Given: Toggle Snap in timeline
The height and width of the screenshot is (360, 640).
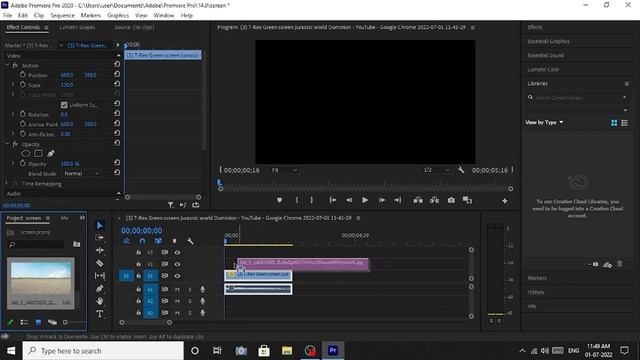Looking at the screenshot, I should pyautogui.click(x=142, y=241).
